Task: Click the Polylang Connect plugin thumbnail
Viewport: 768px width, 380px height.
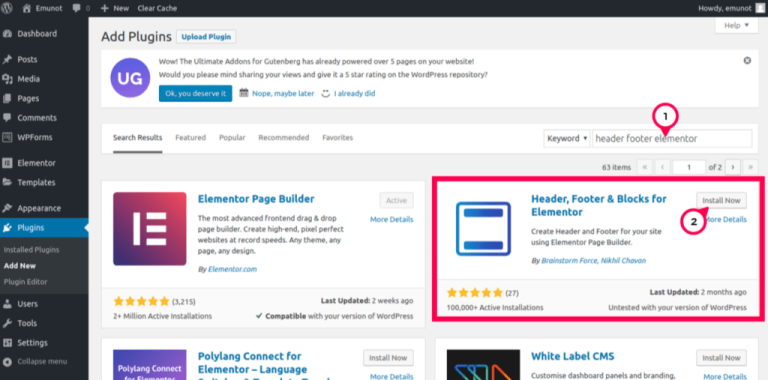Action: pos(149,365)
